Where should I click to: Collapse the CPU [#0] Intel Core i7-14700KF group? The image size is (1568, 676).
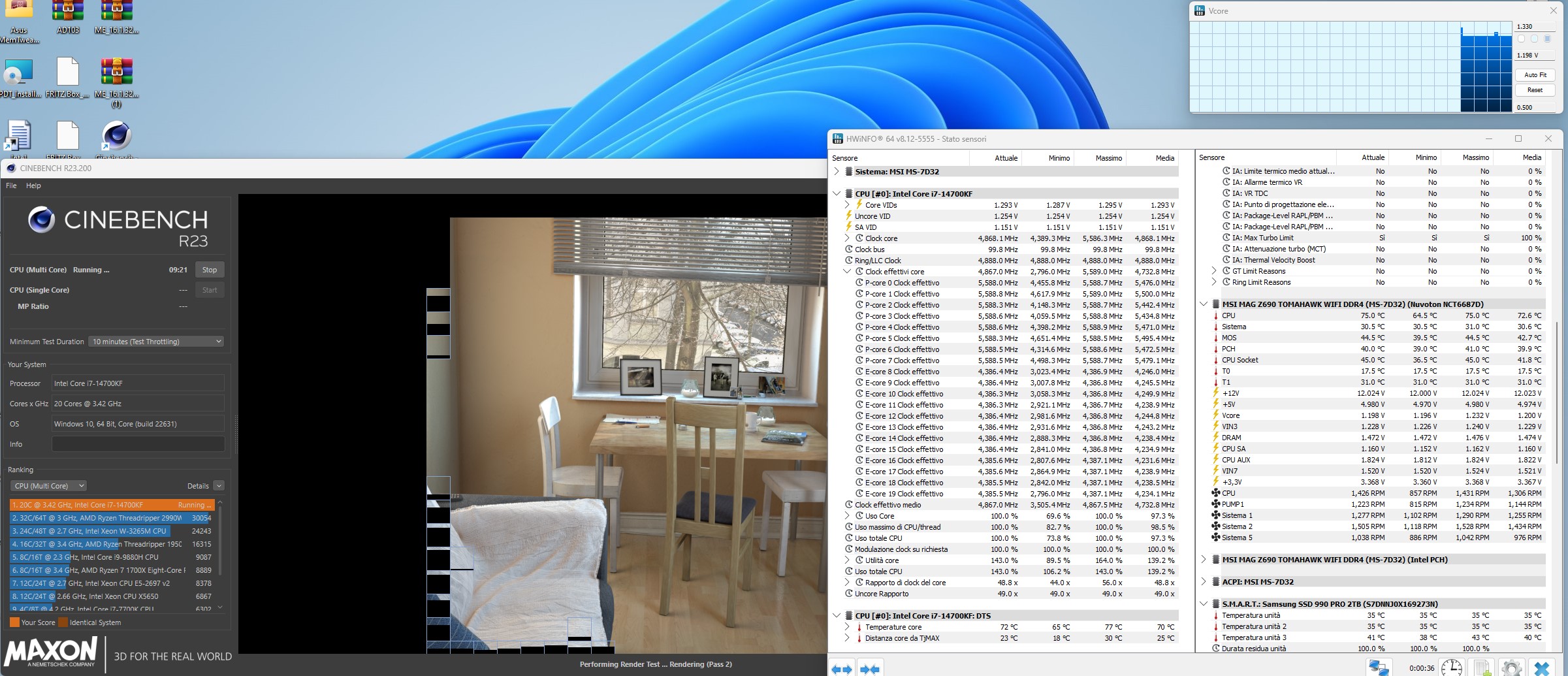(x=837, y=194)
